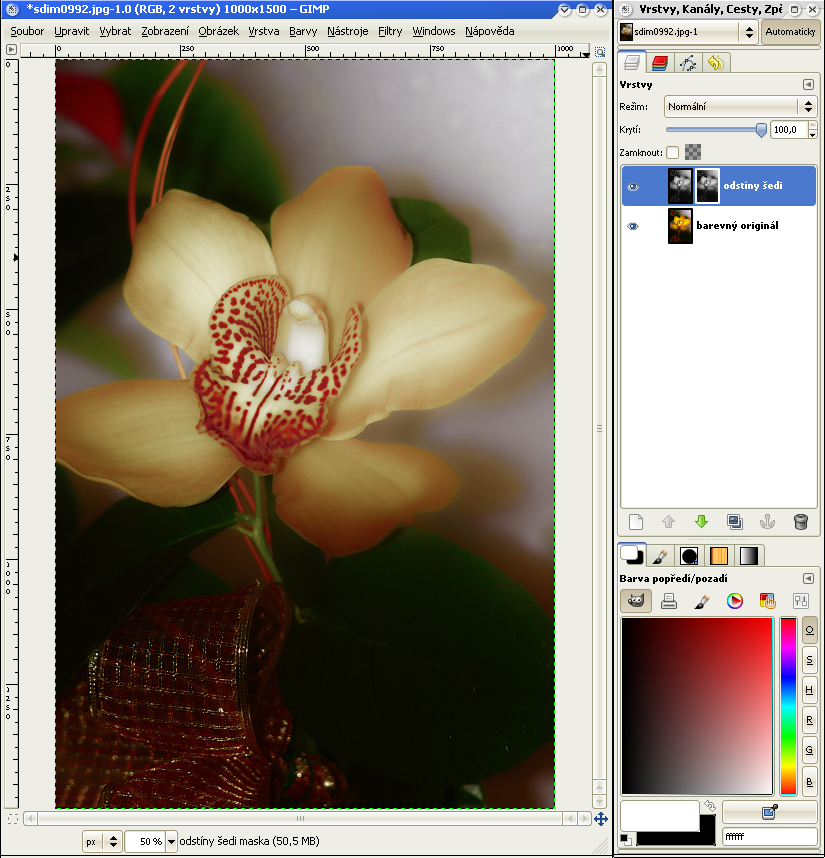The height and width of the screenshot is (858, 825).
Task: Click the hex color input field
Action: [x=768, y=836]
